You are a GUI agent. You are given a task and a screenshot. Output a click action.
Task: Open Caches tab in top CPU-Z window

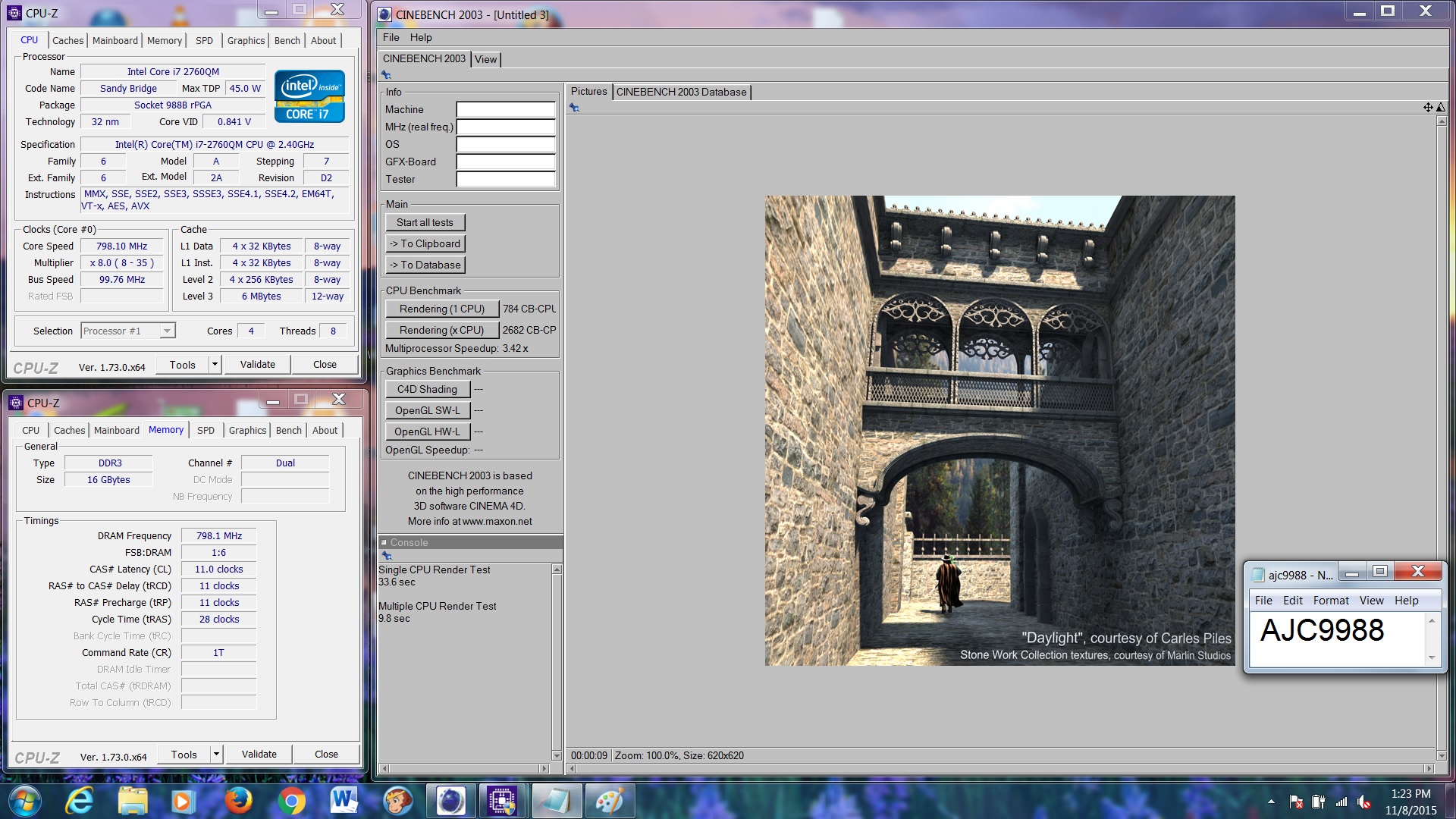click(x=67, y=41)
